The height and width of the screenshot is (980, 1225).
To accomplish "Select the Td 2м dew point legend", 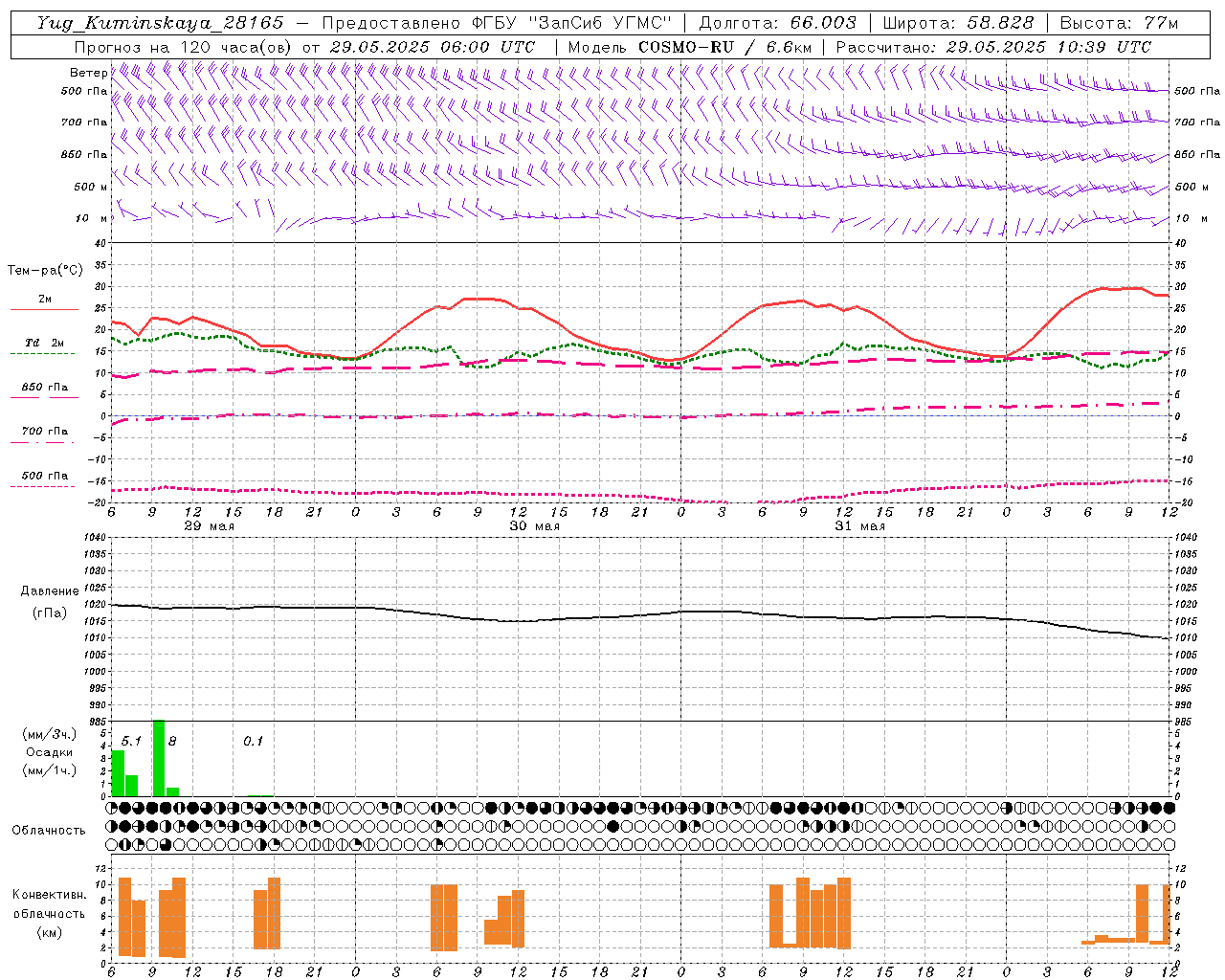I will (x=44, y=344).
